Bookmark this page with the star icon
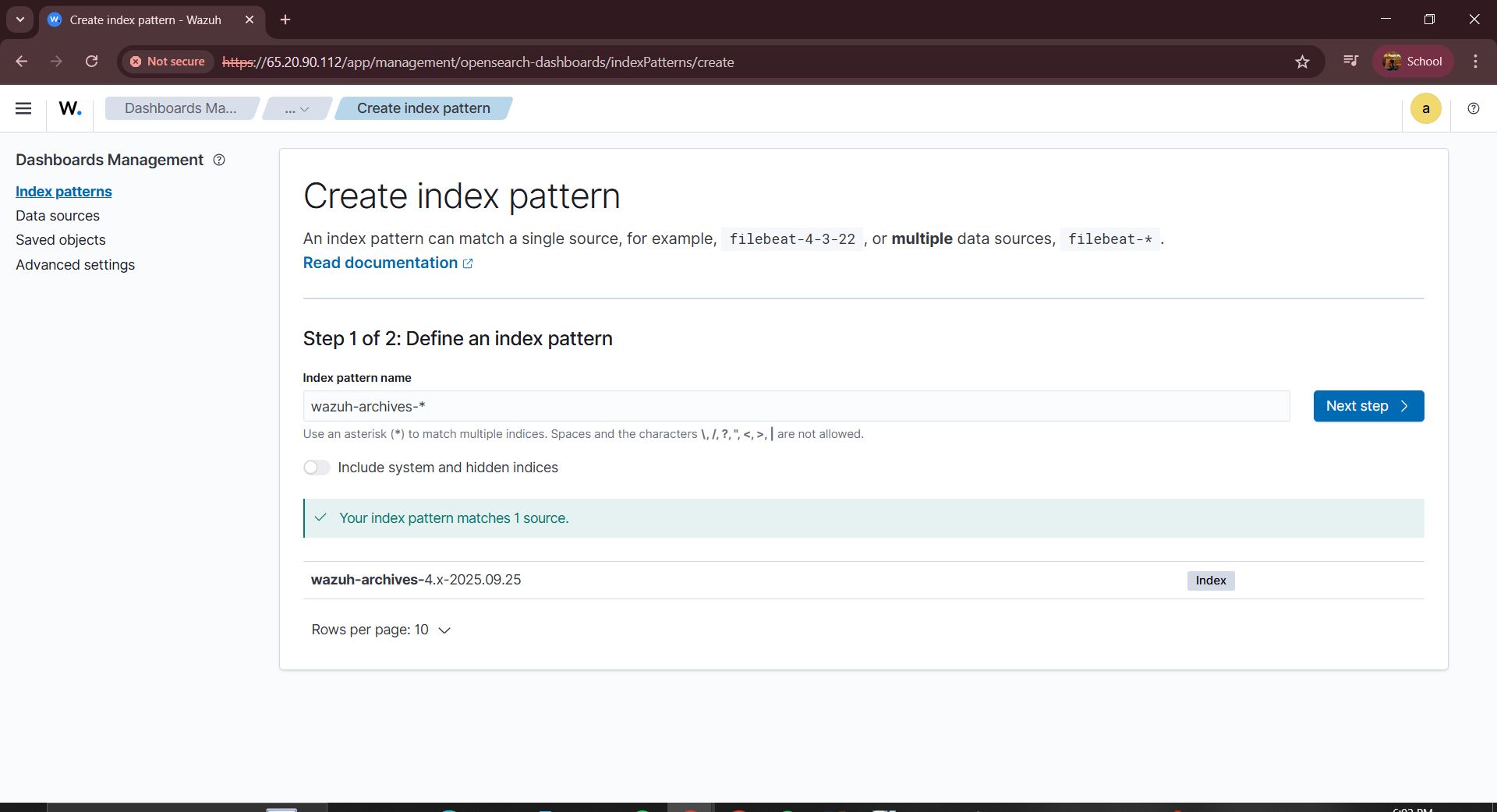Viewport: 1497px width, 812px height. tap(1302, 62)
